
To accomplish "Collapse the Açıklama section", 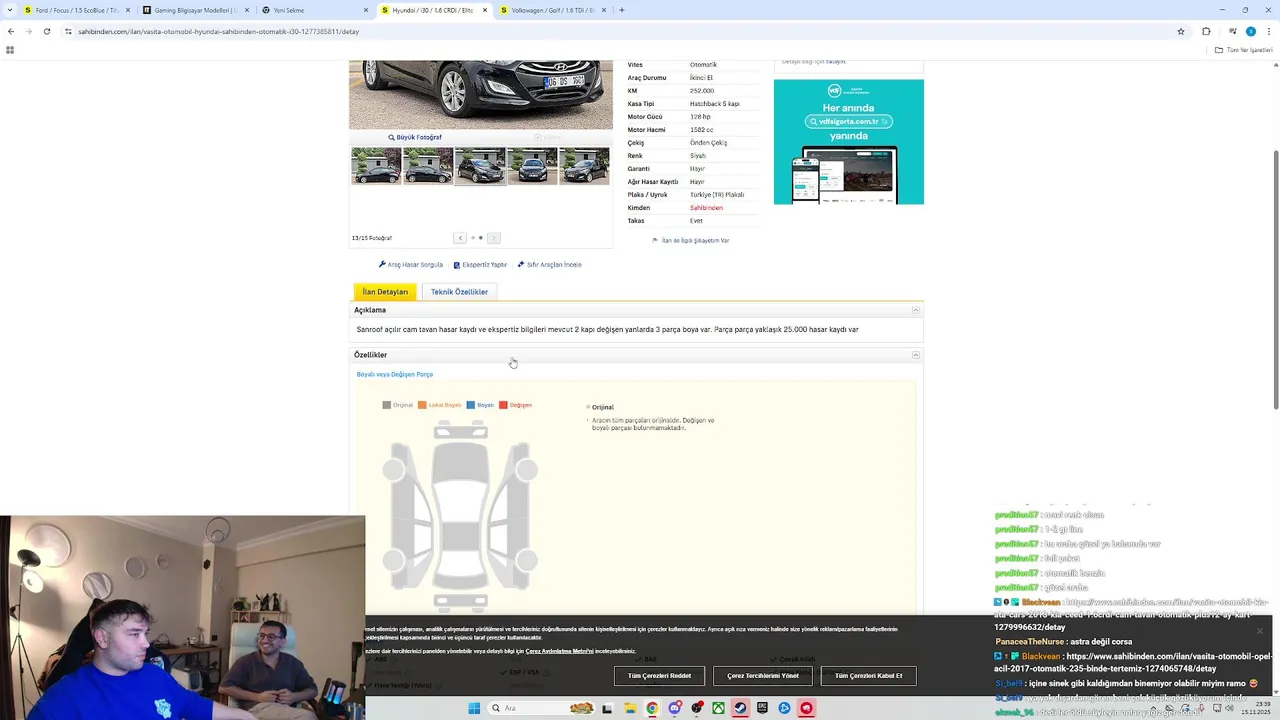I will click(x=916, y=310).
